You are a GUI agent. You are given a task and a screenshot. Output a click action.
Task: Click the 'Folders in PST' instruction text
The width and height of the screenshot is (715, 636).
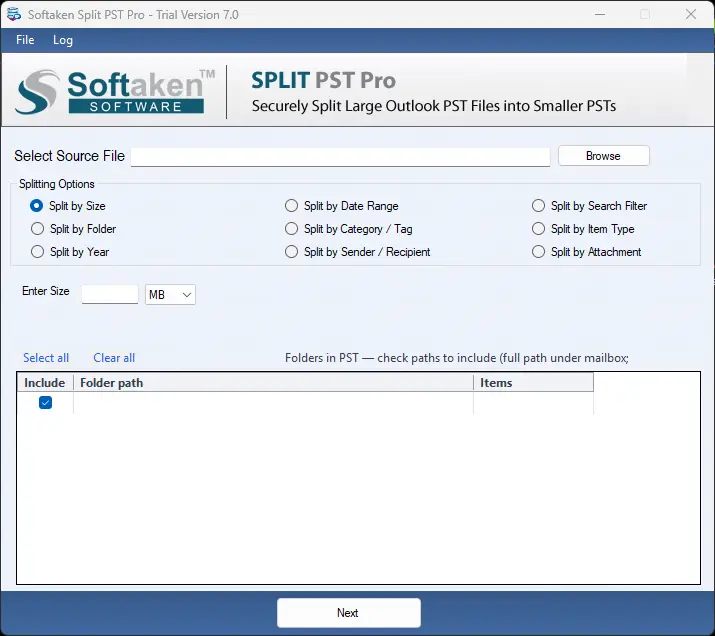(457, 358)
